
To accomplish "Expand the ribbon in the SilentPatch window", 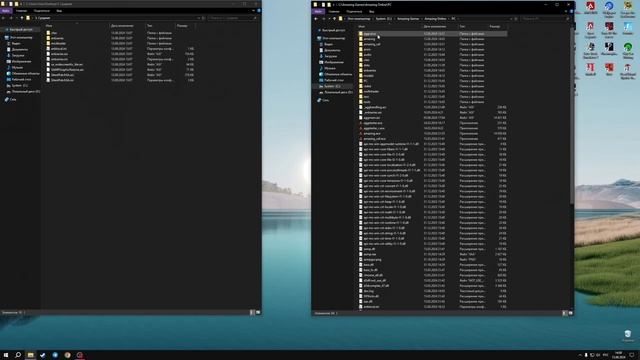I will (x=253, y=11).
